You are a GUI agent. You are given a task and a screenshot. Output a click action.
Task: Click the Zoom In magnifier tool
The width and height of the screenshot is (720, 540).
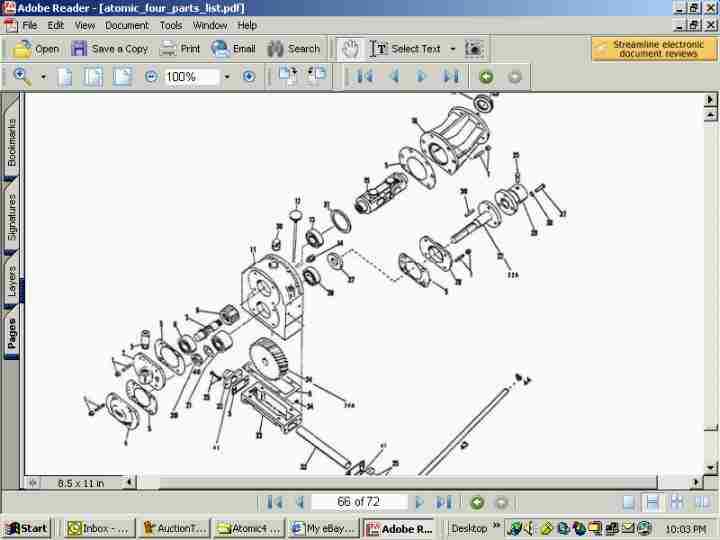[x=21, y=77]
